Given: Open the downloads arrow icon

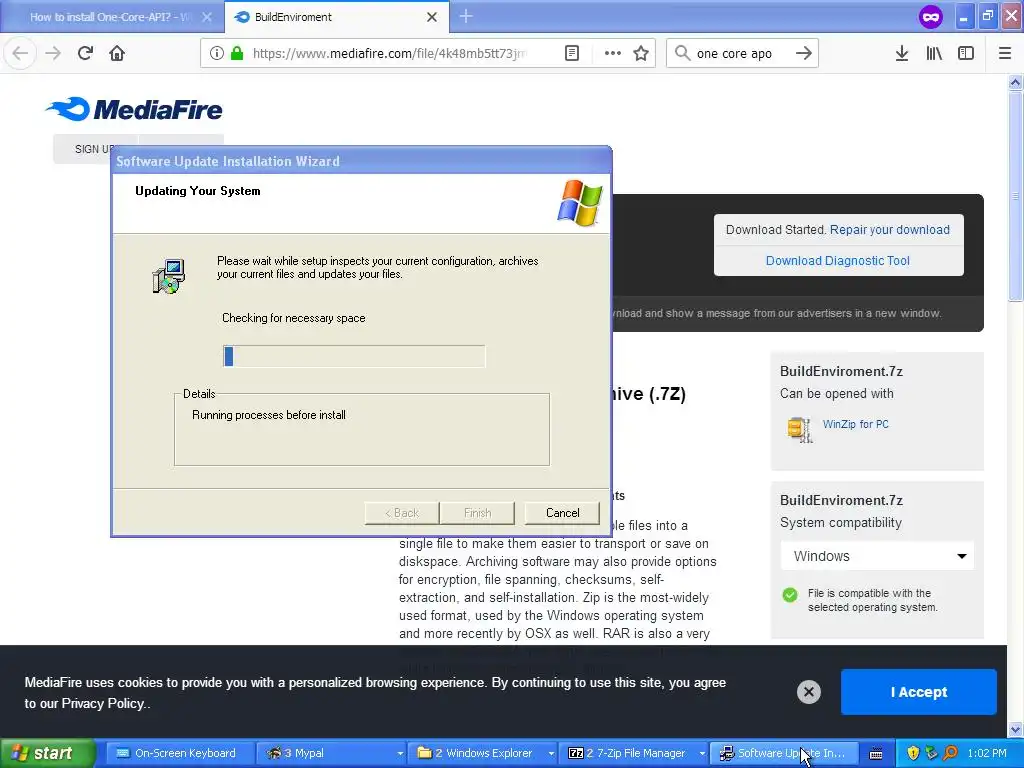Looking at the screenshot, I should point(902,53).
